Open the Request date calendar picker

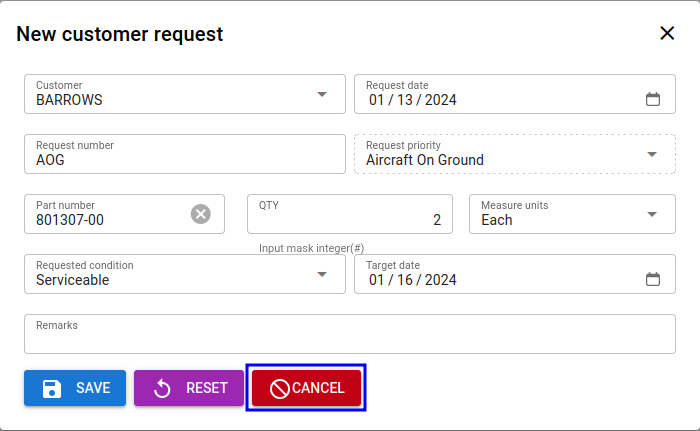point(653,99)
